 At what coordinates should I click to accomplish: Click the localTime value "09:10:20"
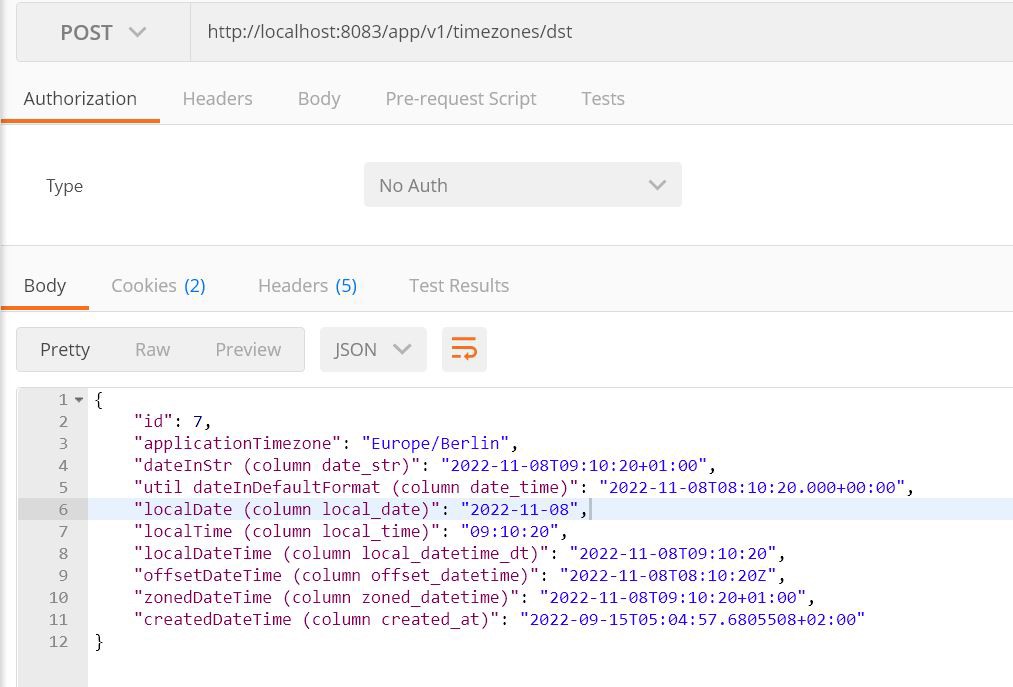coord(509,531)
